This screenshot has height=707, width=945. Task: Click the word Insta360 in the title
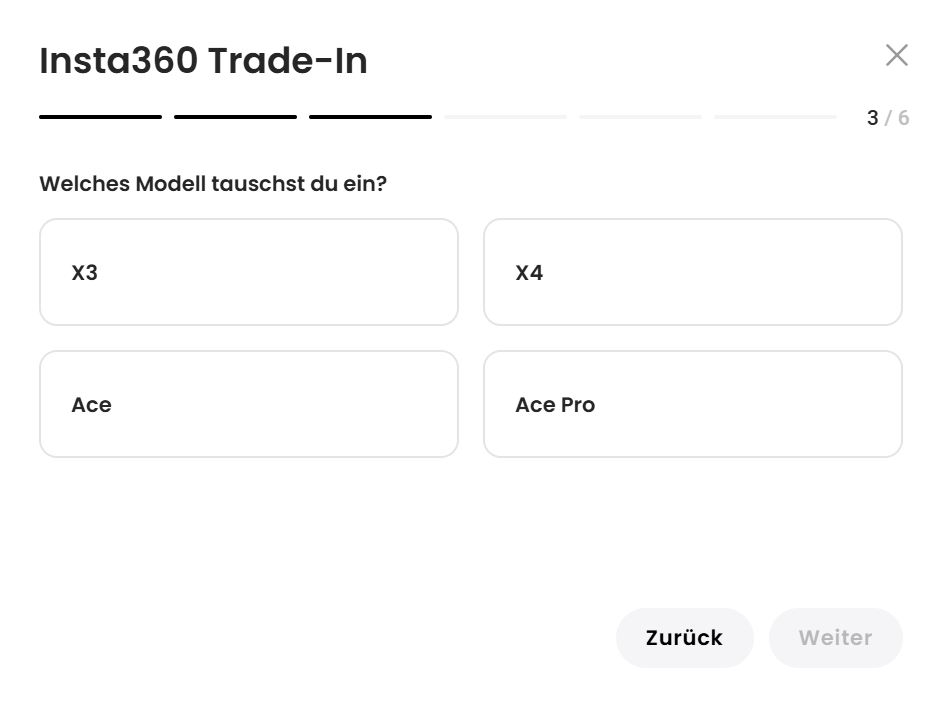(x=117, y=61)
